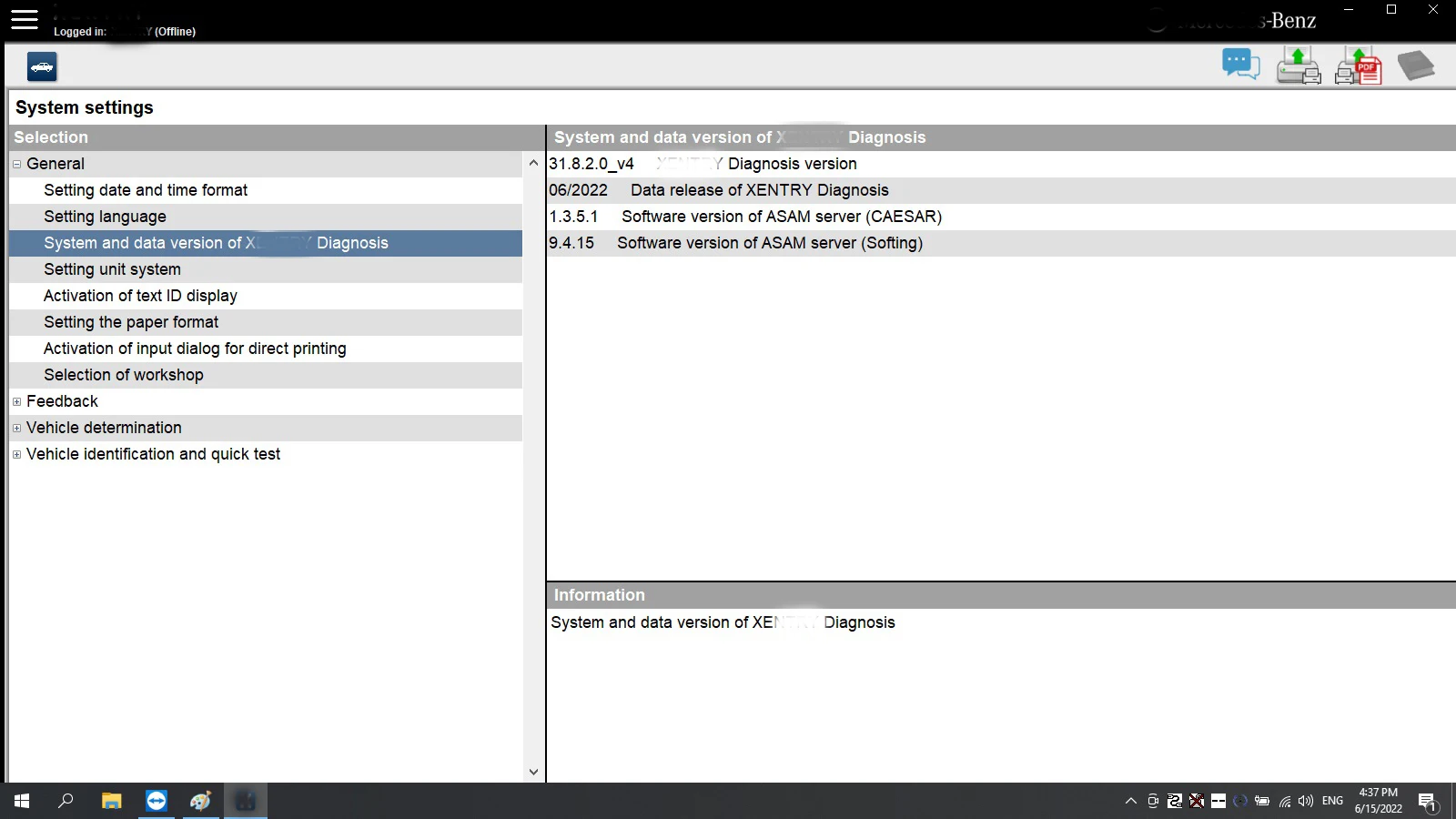Select Selection of workshop

click(266, 375)
